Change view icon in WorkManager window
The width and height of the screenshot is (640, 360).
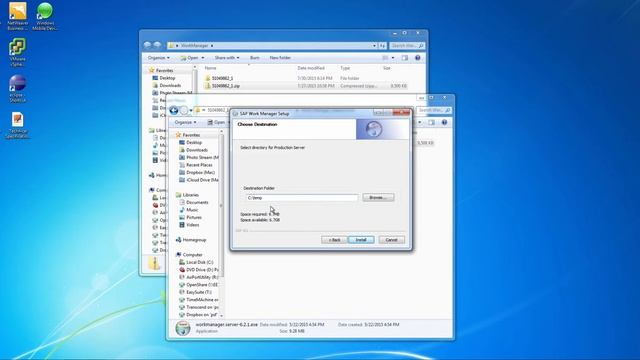(385, 58)
